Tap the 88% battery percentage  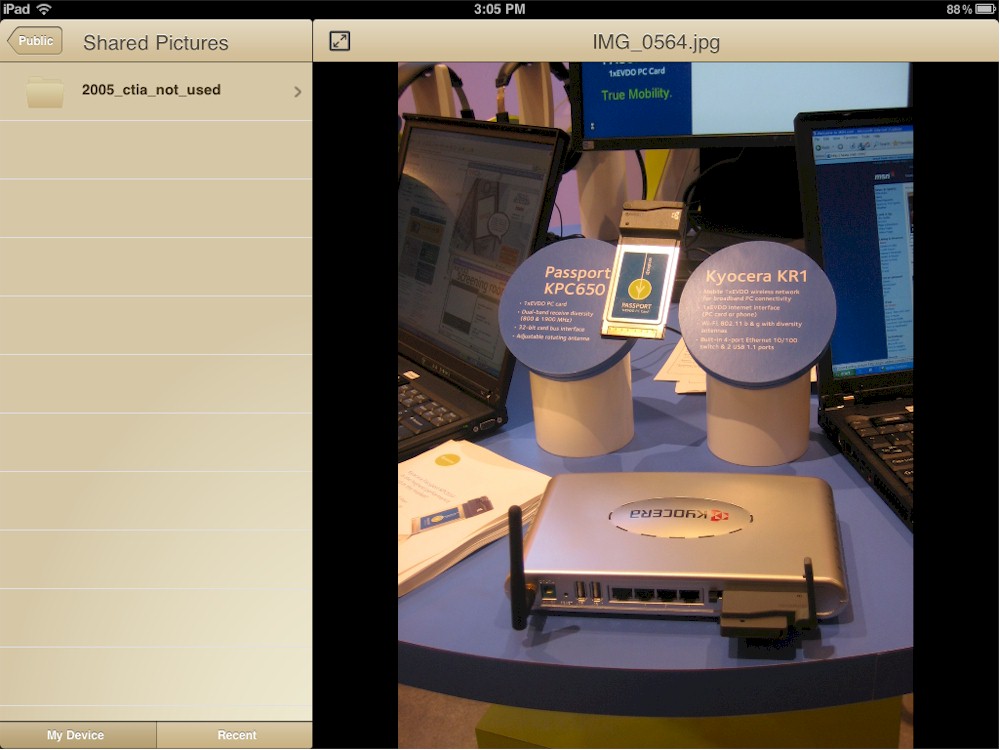(959, 9)
